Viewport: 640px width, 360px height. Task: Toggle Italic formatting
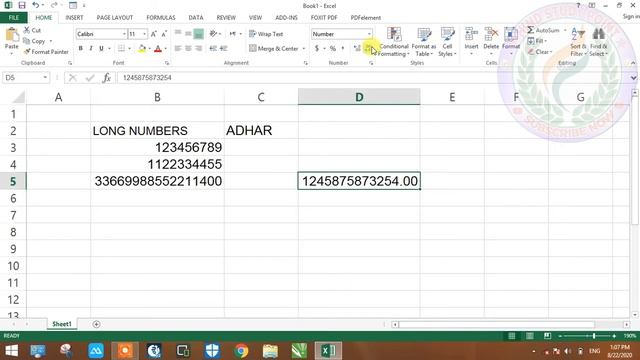pyautogui.click(x=91, y=49)
